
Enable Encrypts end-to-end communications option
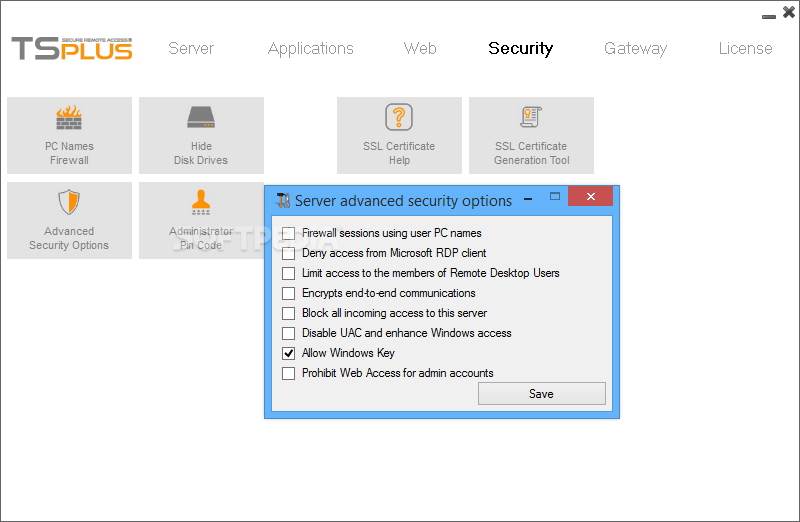click(x=288, y=293)
